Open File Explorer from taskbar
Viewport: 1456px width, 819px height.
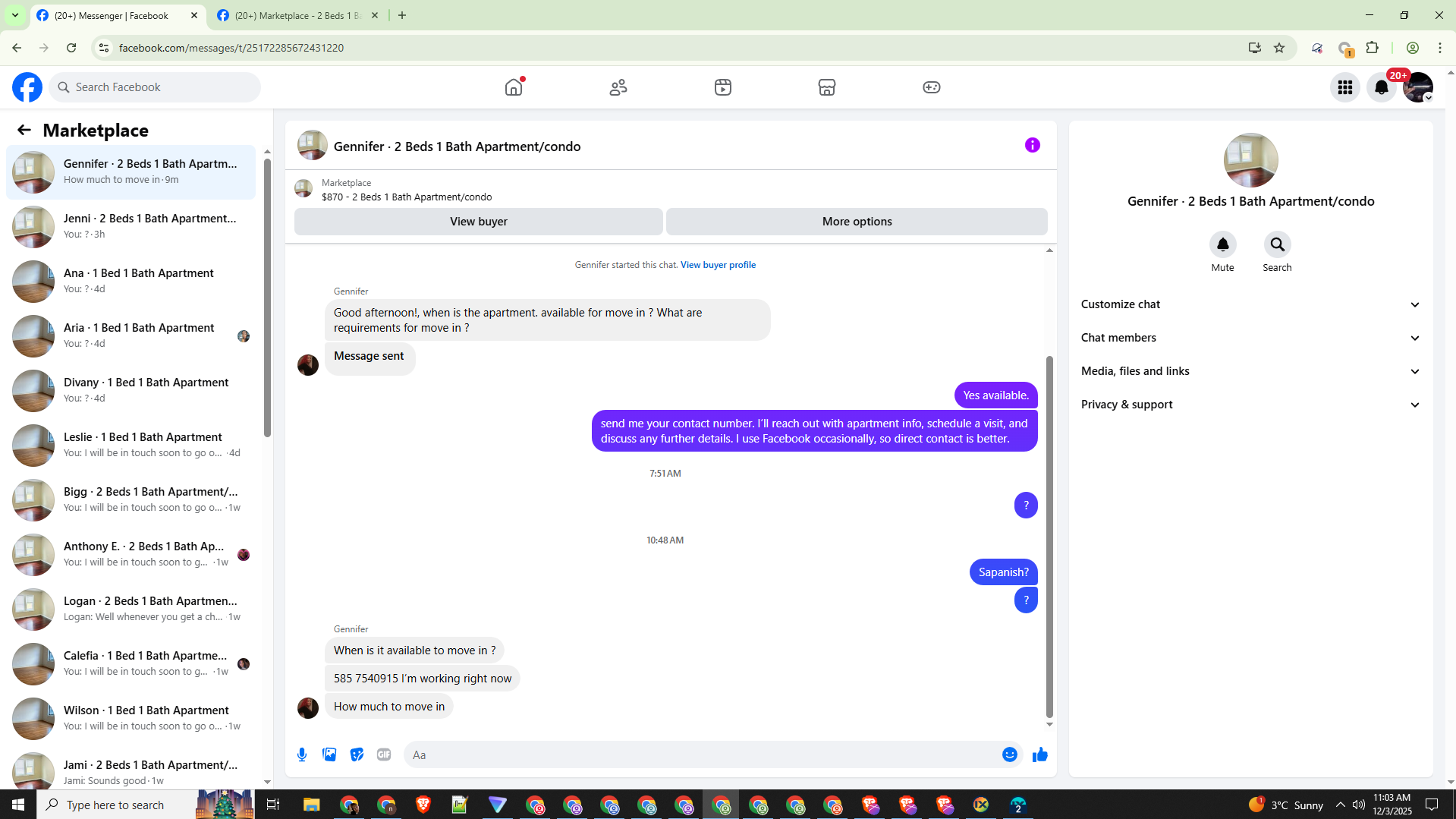click(x=312, y=805)
